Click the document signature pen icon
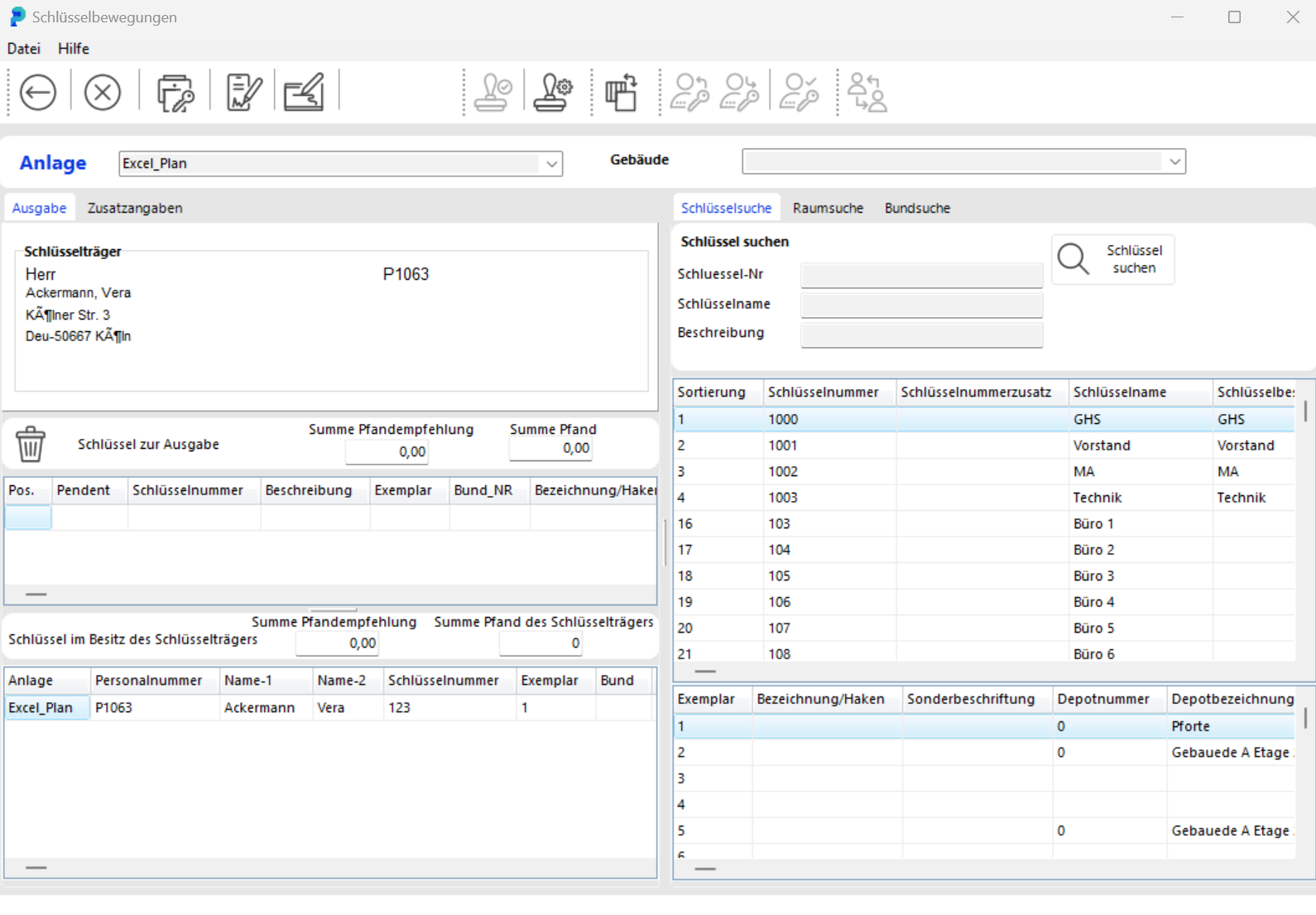This screenshot has height=915, width=1316. 243,92
